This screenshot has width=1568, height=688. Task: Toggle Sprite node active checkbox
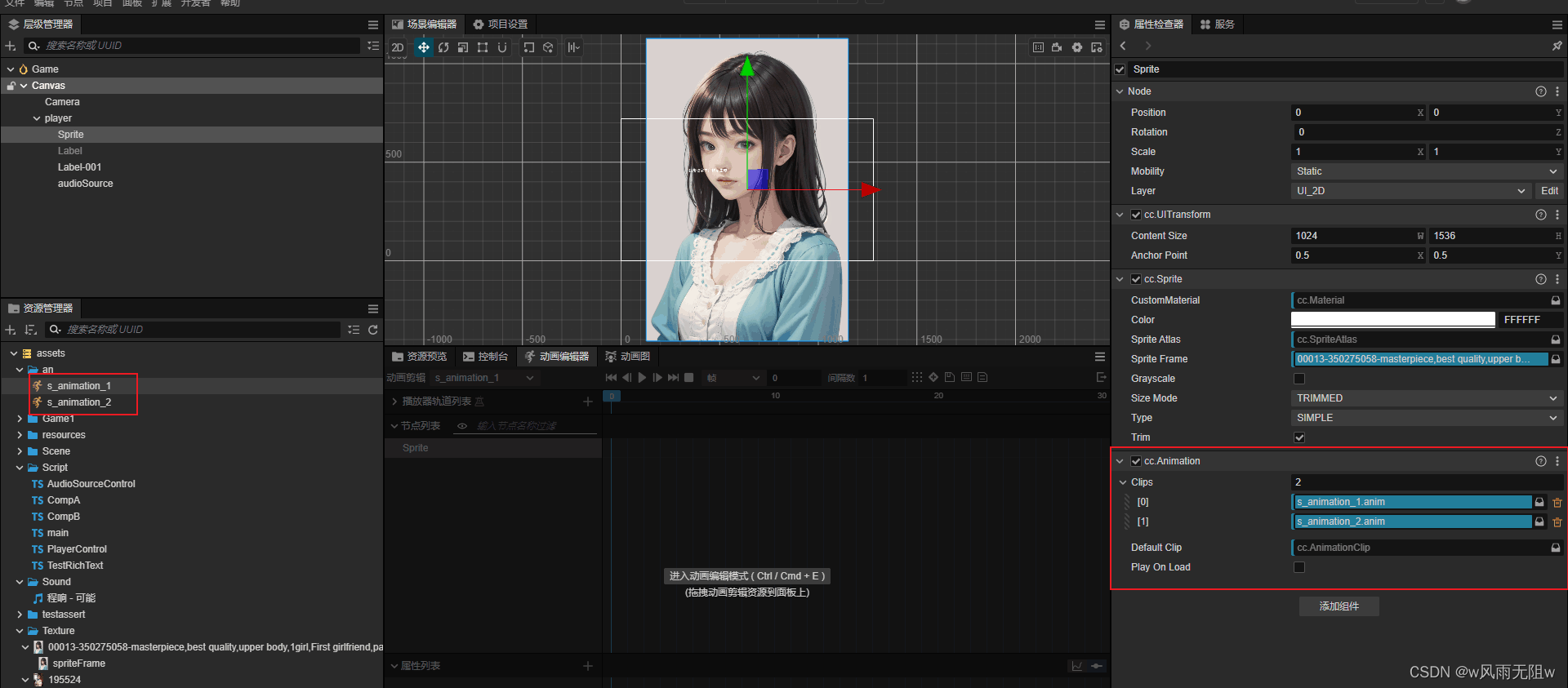(1120, 69)
